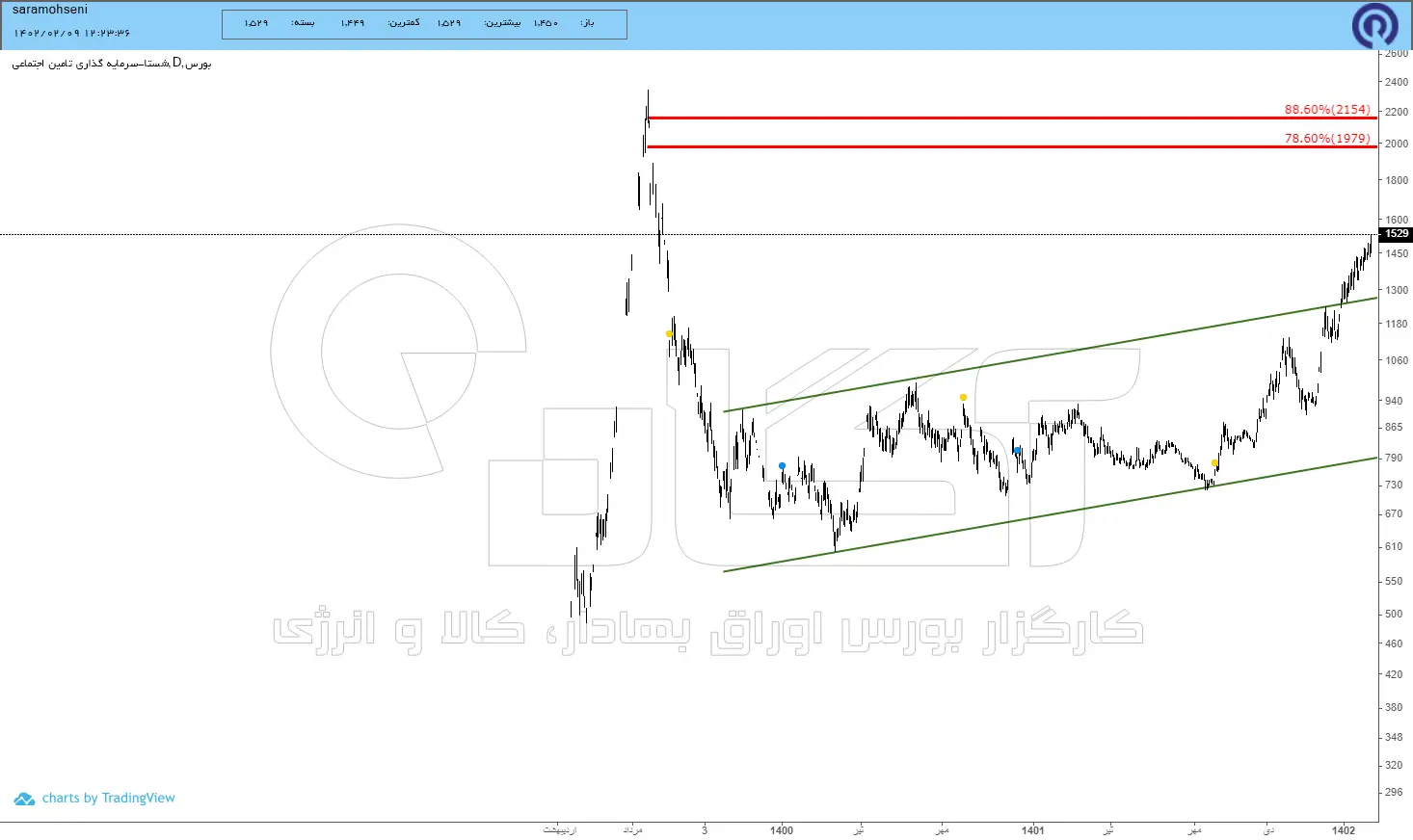Click the yellow marker dot near 940 level
Screen dimensions: 1413x840
click(x=963, y=397)
